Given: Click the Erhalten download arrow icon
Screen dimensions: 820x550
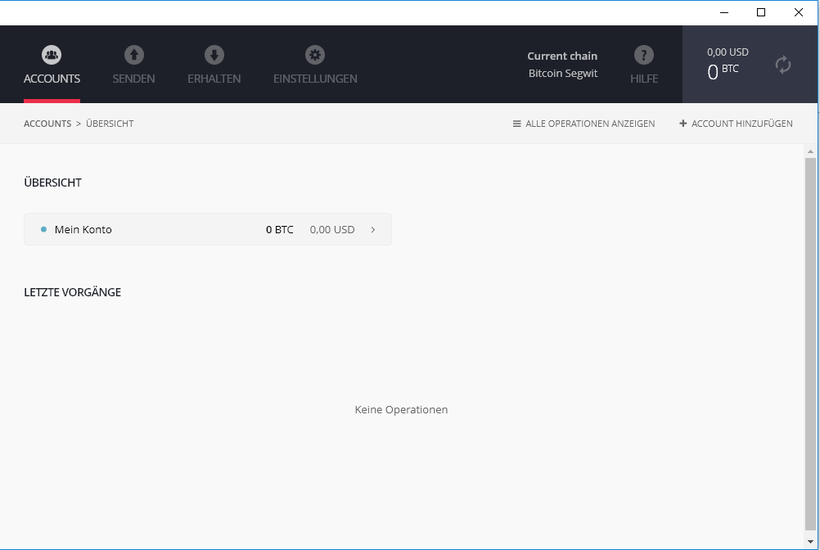Looking at the screenshot, I should [214, 55].
